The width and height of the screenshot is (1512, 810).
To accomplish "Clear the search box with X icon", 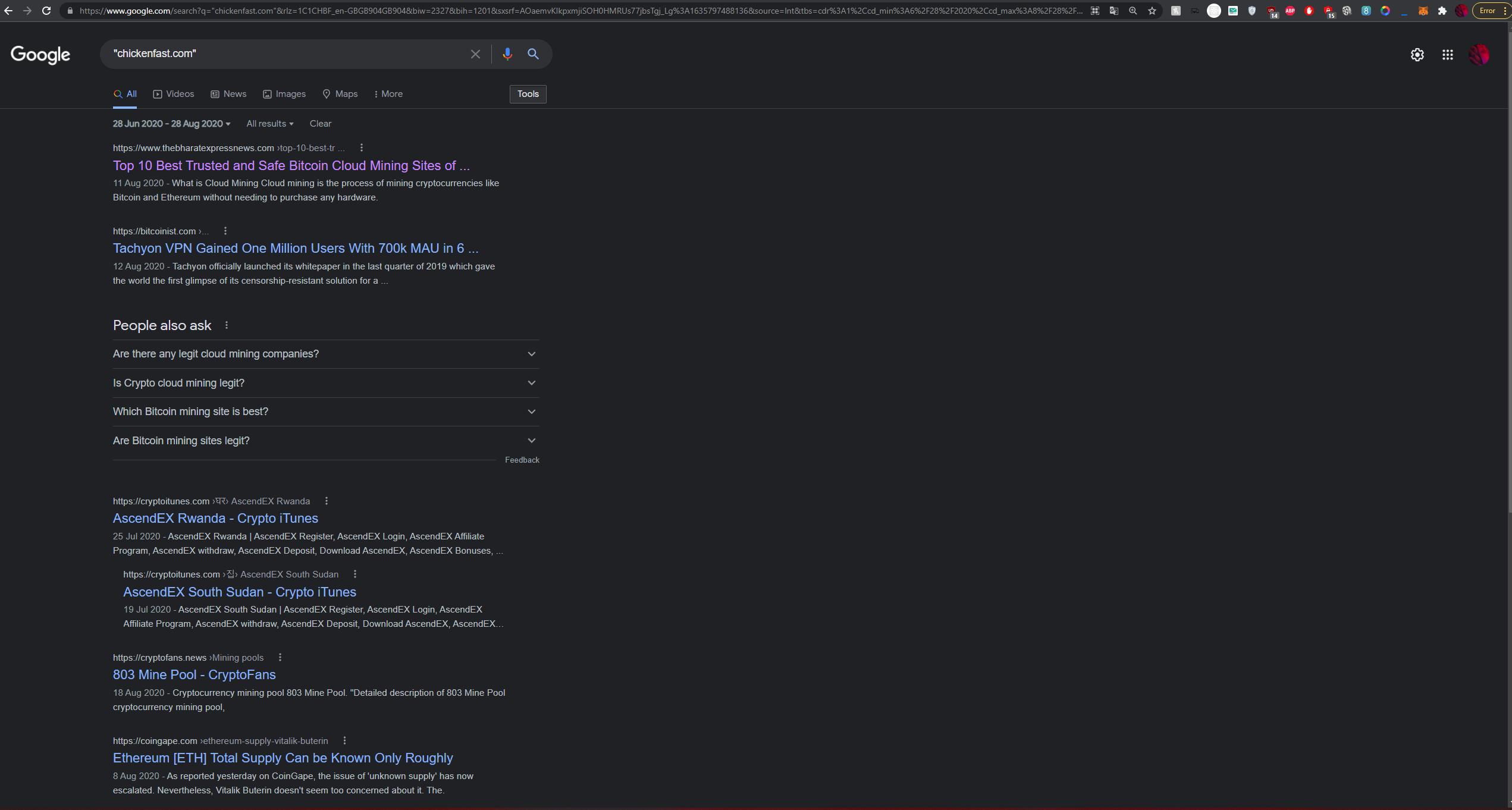I will [x=475, y=54].
